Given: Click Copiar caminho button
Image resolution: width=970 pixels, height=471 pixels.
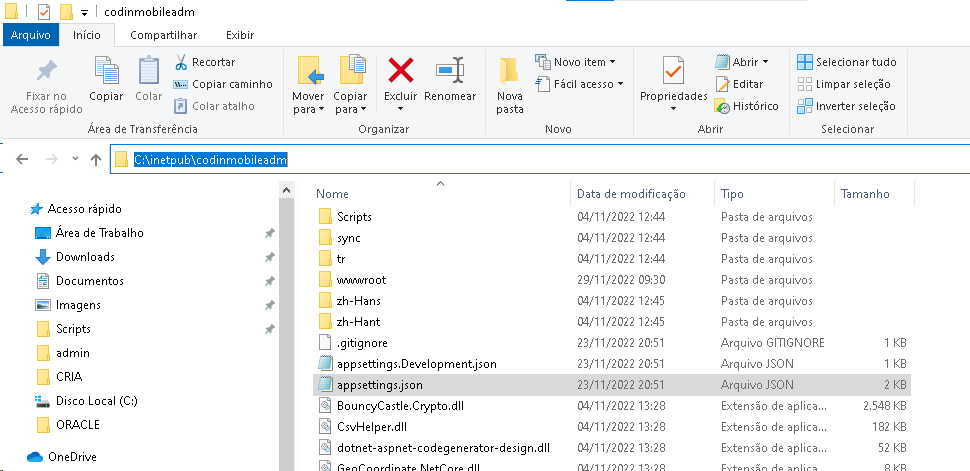Looking at the screenshot, I should [x=223, y=84].
